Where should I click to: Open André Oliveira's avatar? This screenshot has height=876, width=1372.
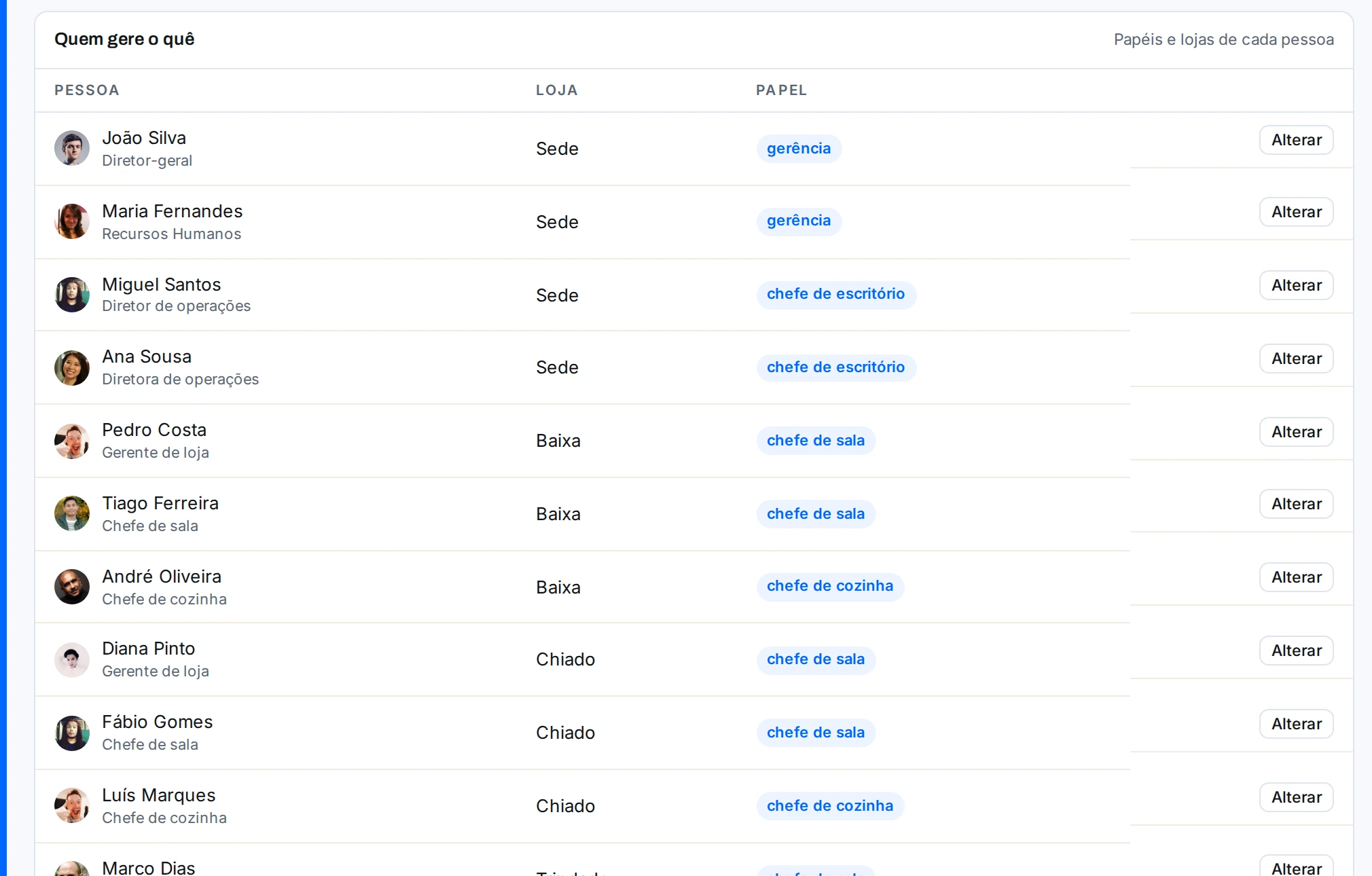(x=72, y=587)
